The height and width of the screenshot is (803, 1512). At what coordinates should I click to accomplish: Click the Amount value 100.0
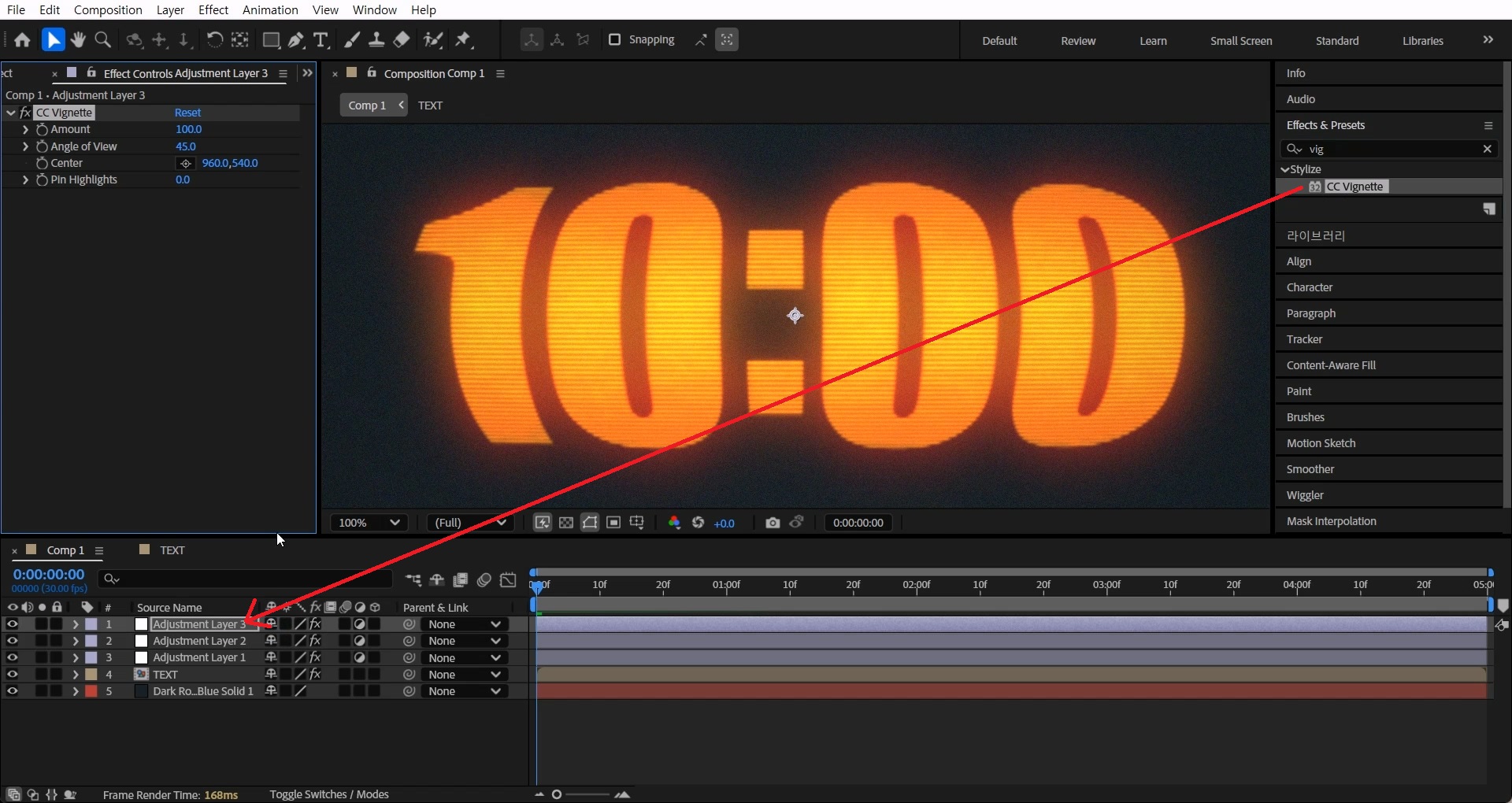coord(188,129)
